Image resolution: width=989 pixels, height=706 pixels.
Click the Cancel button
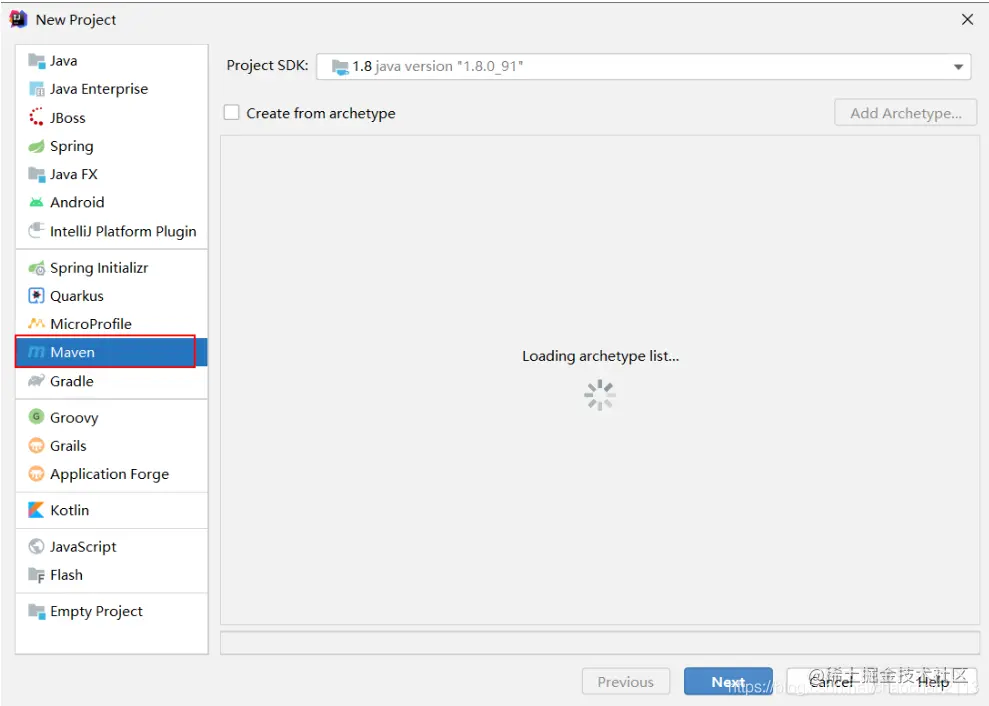831,681
